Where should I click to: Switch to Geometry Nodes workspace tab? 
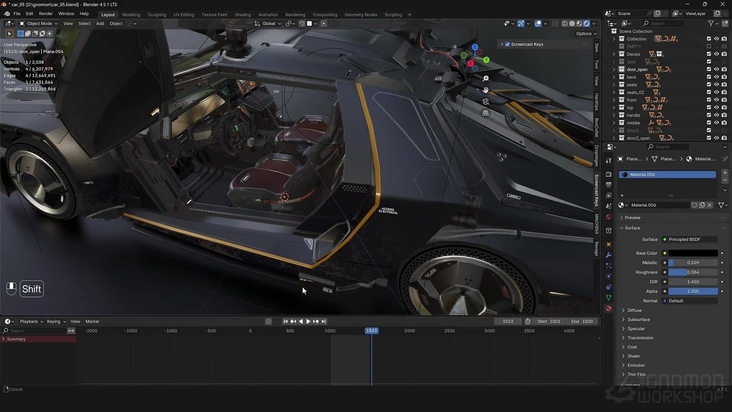click(360, 14)
